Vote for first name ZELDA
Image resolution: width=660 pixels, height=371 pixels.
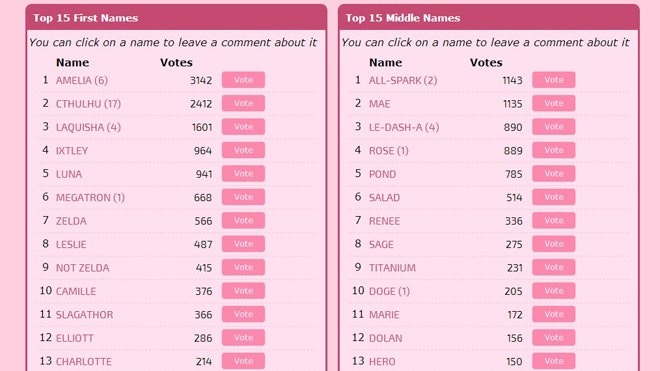point(243,221)
